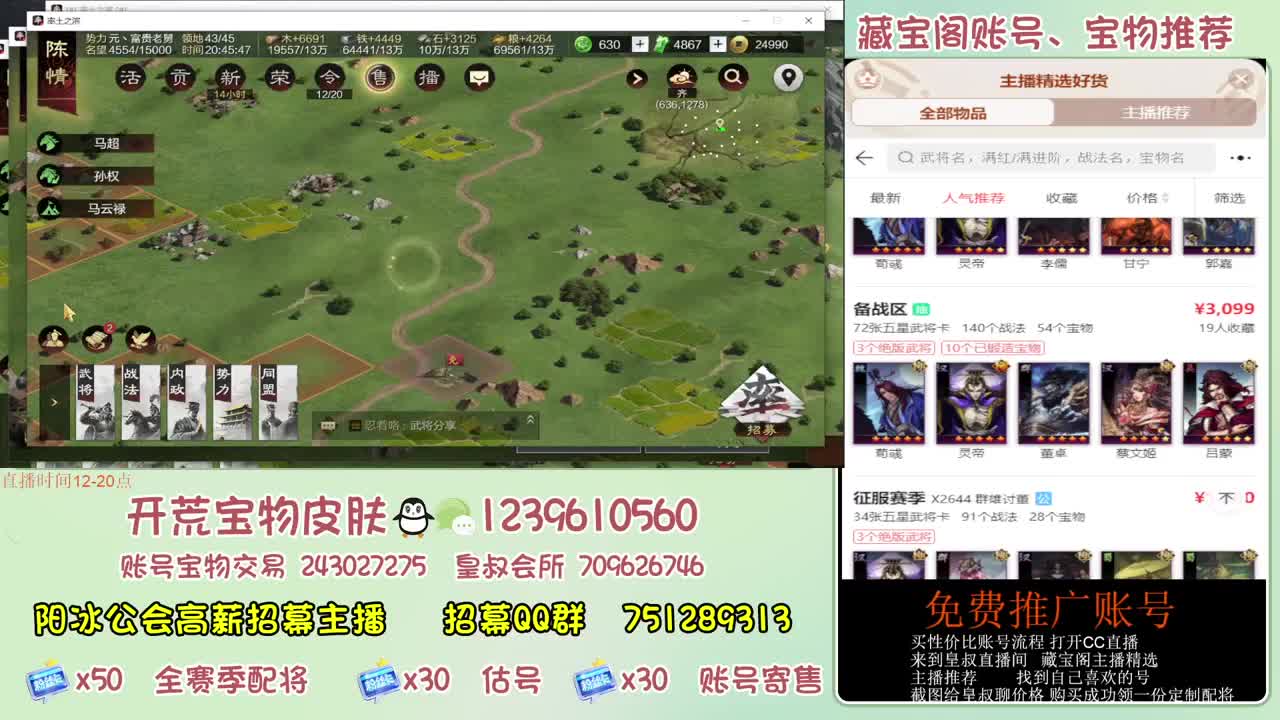1280x720 pixels.
Task: Click the 3个绝版武将 tag under 征服赛季
Action: click(x=894, y=537)
